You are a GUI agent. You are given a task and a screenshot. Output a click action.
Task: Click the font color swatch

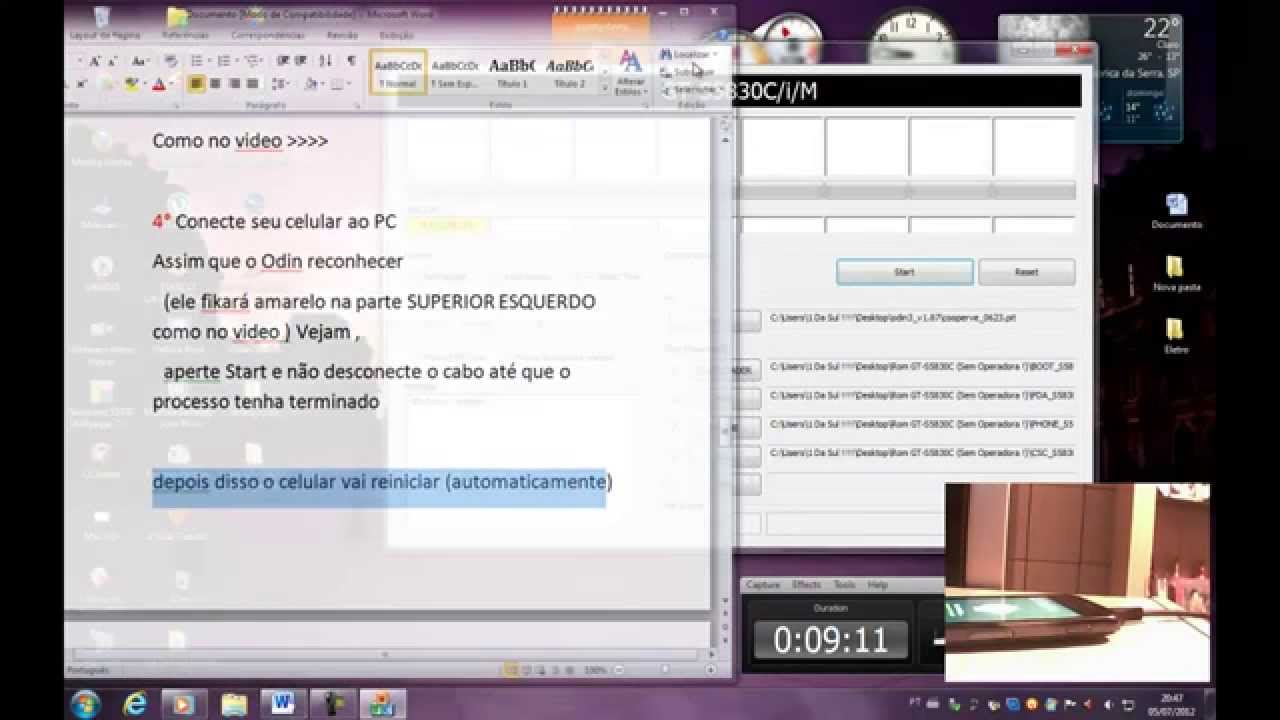click(159, 84)
